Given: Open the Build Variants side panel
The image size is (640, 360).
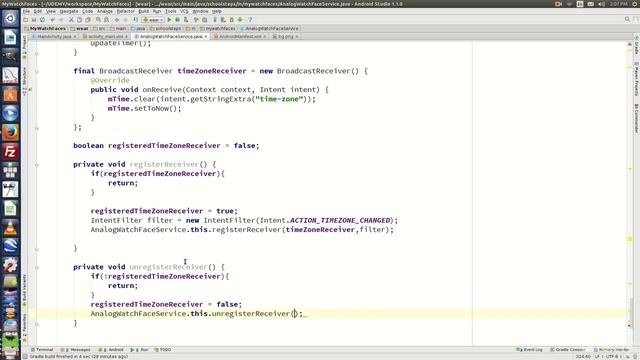Looking at the screenshot, I should click(24, 291).
